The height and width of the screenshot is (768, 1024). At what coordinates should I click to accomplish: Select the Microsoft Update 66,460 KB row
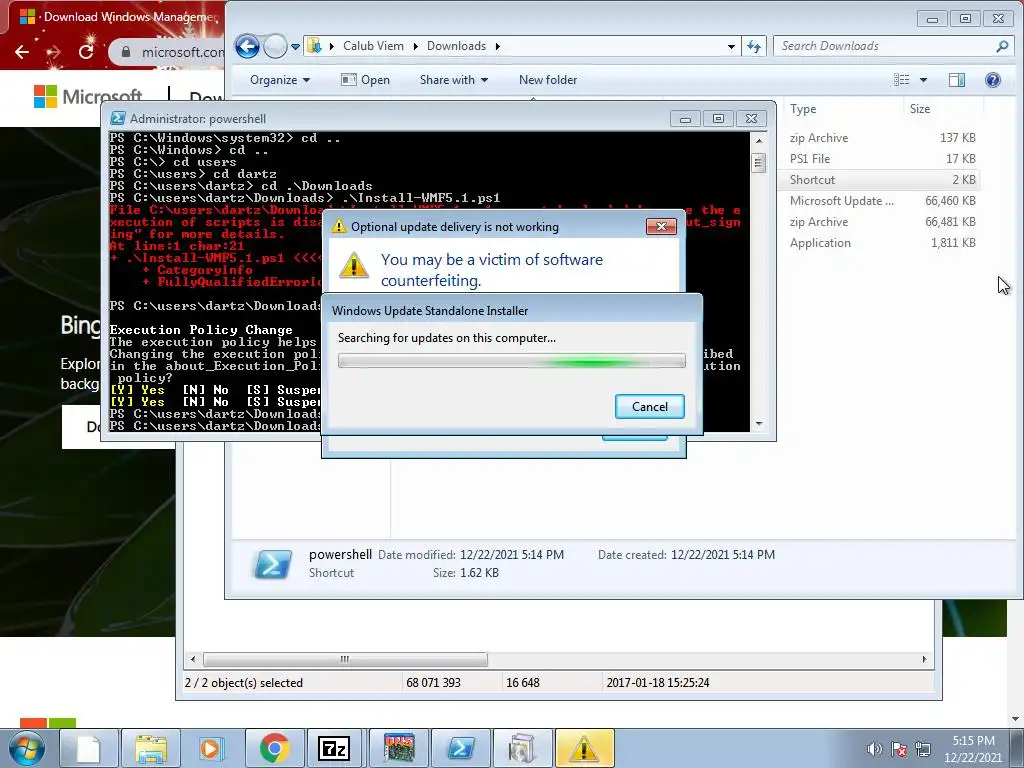coord(882,200)
